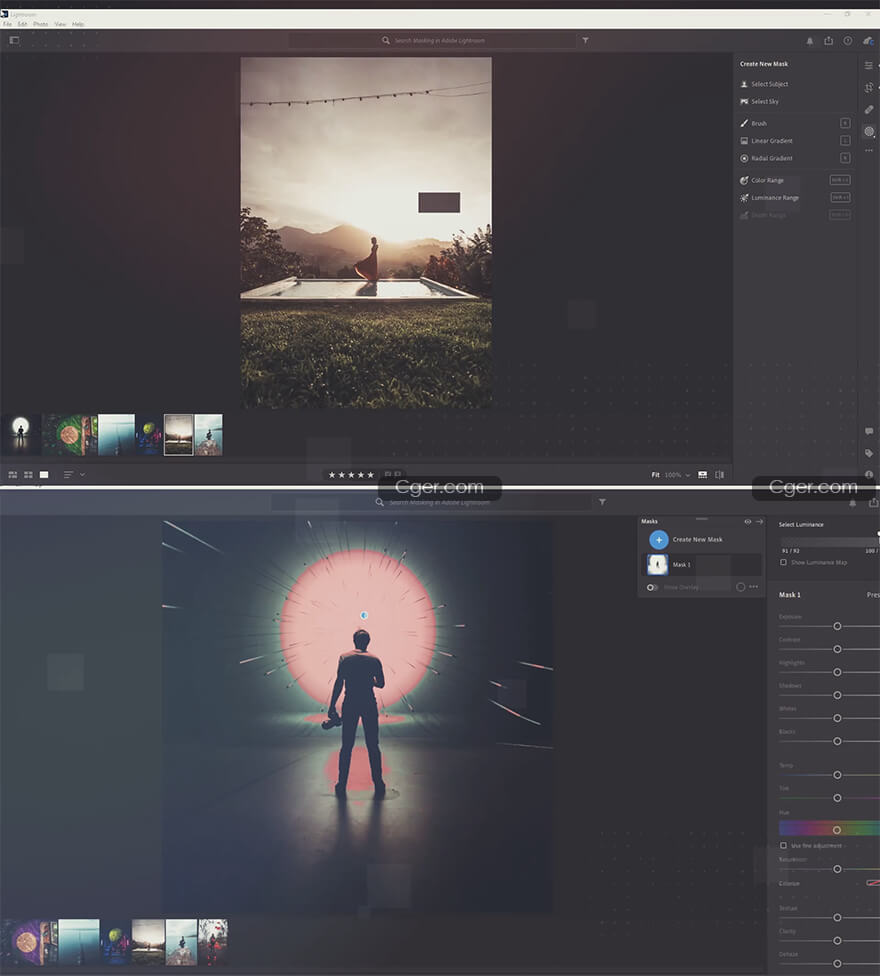Choose Select Sky mask option
880x976 pixels.
coord(759,101)
